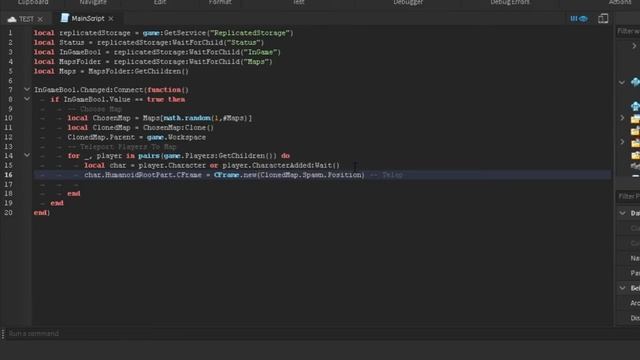This screenshot has width=640, height=360.
Task: Select the MainScript tab
Action: 88,18
